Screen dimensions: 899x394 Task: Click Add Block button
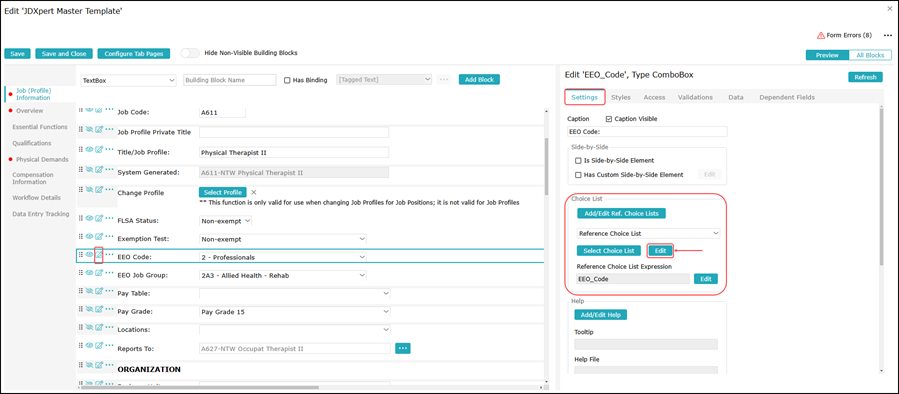tap(479, 80)
